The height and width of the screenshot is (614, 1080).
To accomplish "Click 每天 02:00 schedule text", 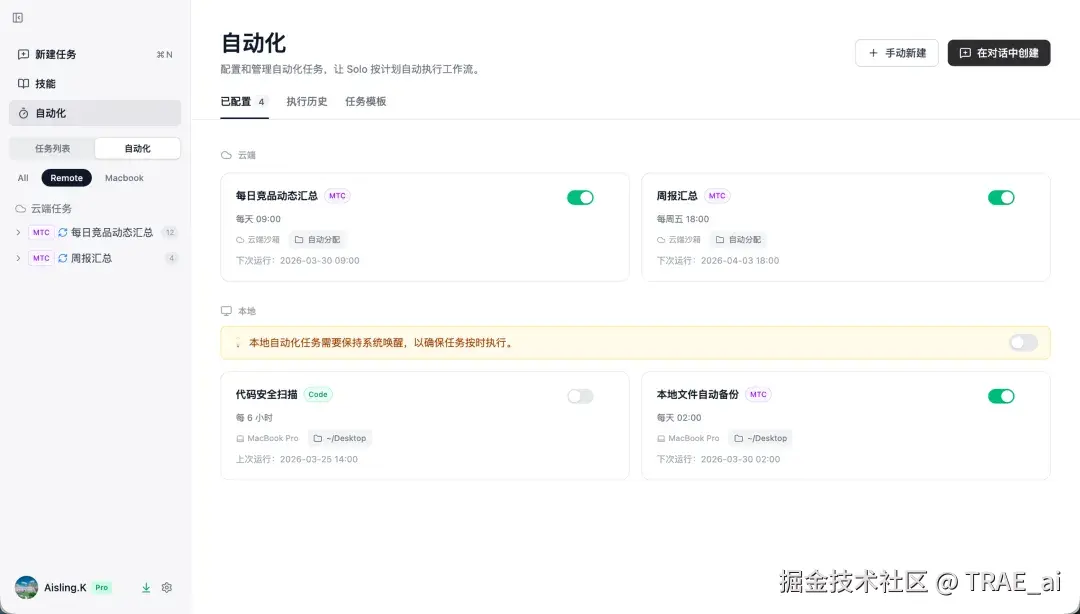I will (679, 418).
